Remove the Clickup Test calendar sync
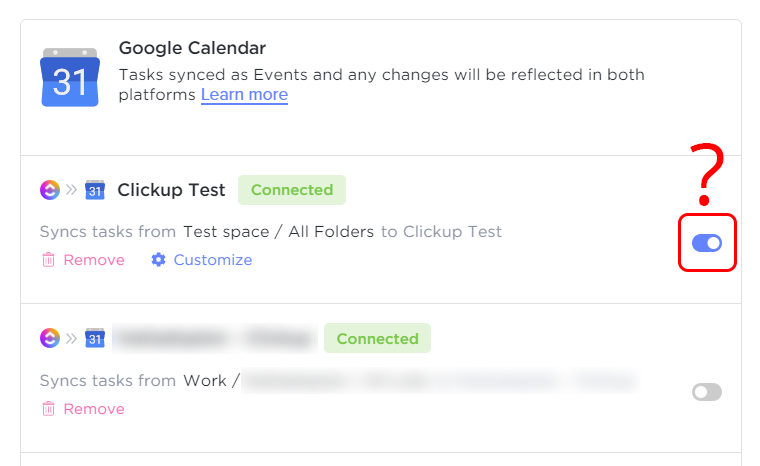Viewport: 760px width, 466px height. tap(94, 260)
